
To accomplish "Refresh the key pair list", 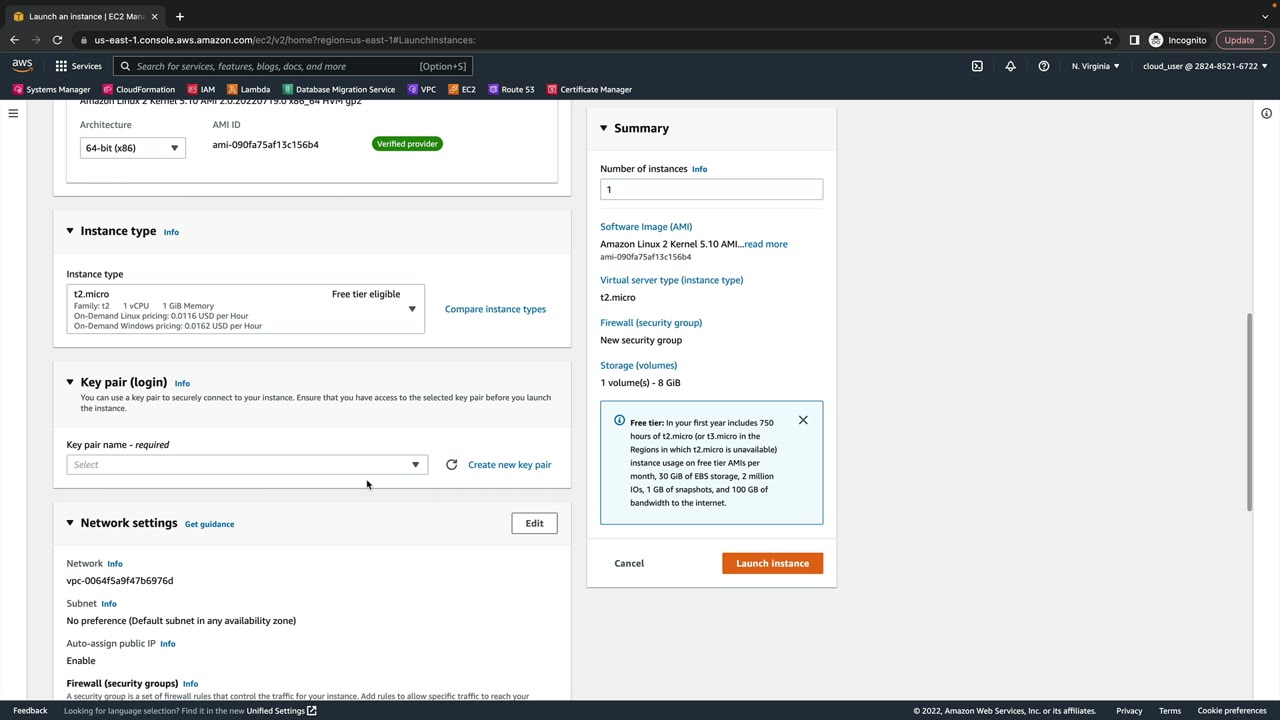I will [x=451, y=465].
